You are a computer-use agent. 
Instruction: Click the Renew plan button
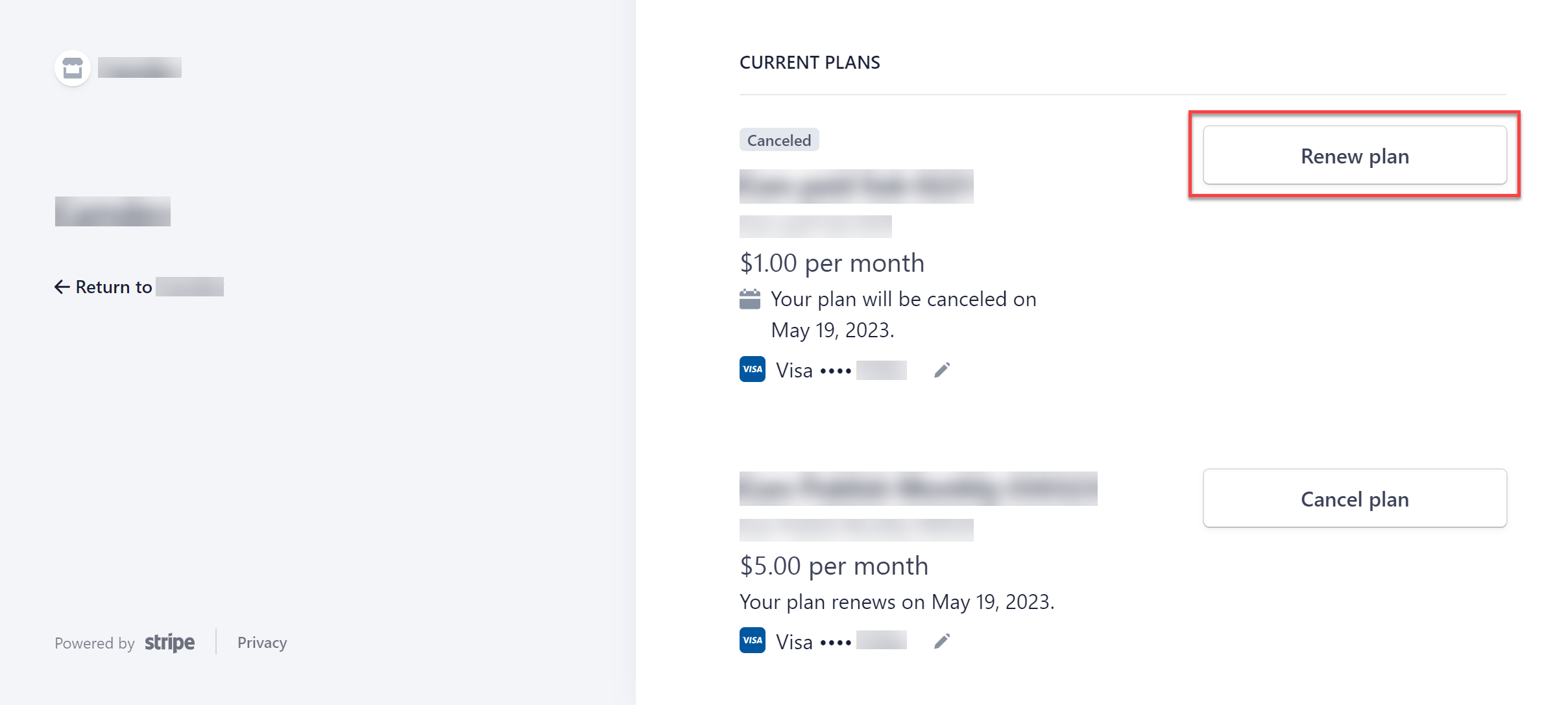[x=1355, y=156]
